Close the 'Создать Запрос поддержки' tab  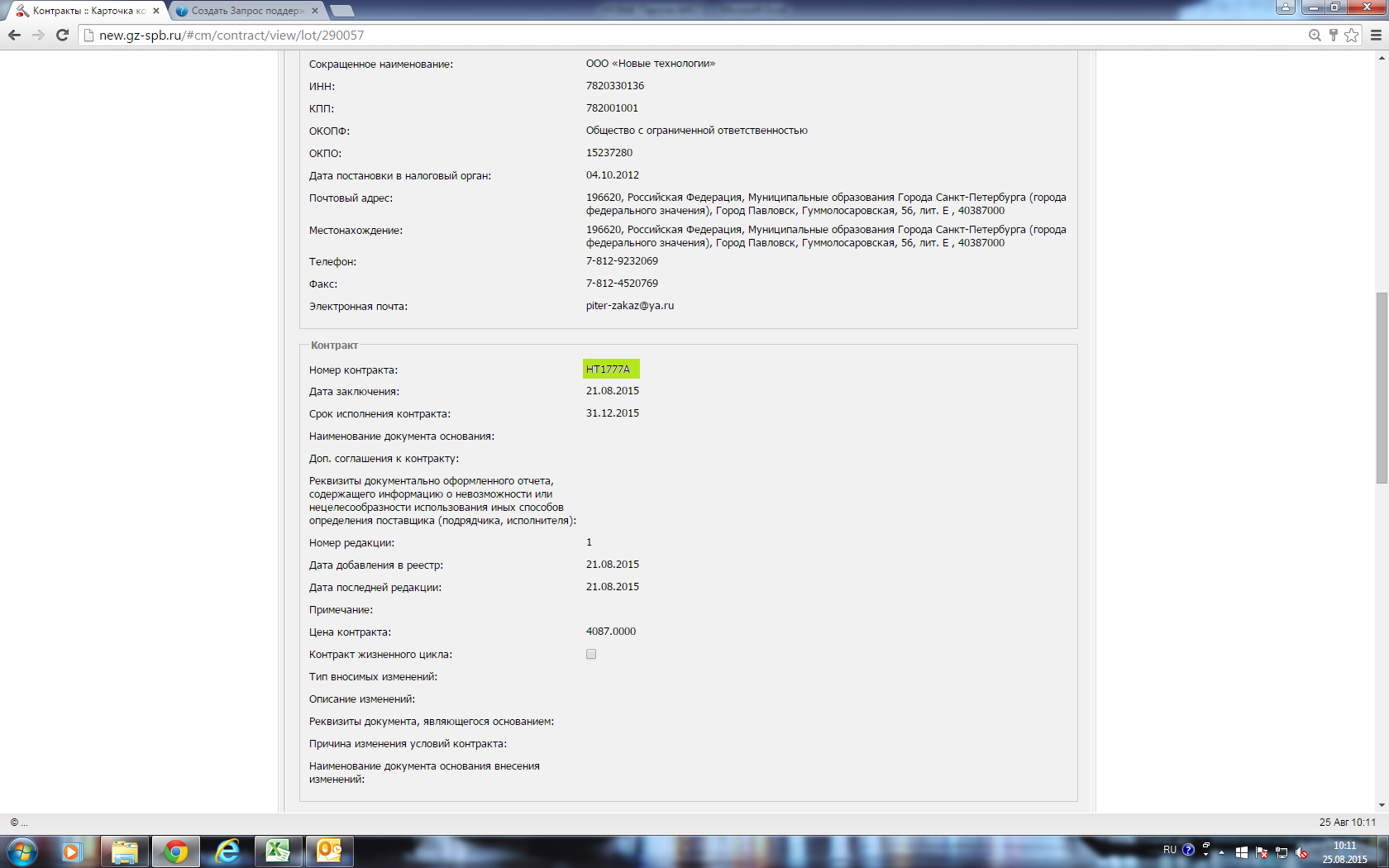coord(315,11)
